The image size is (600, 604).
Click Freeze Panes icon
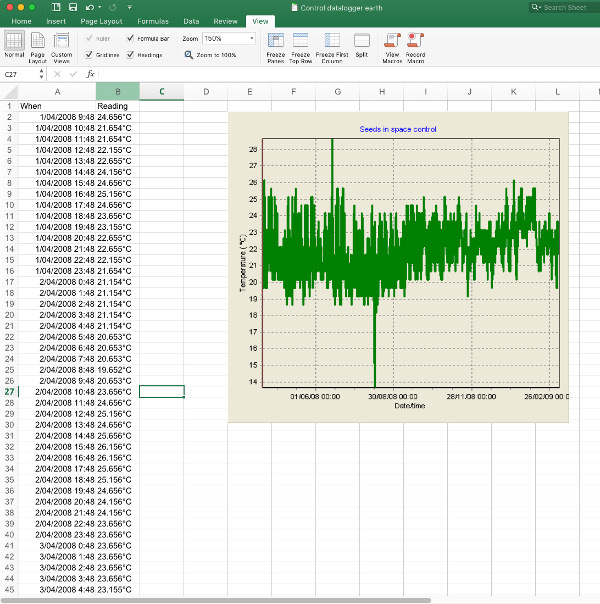click(276, 40)
